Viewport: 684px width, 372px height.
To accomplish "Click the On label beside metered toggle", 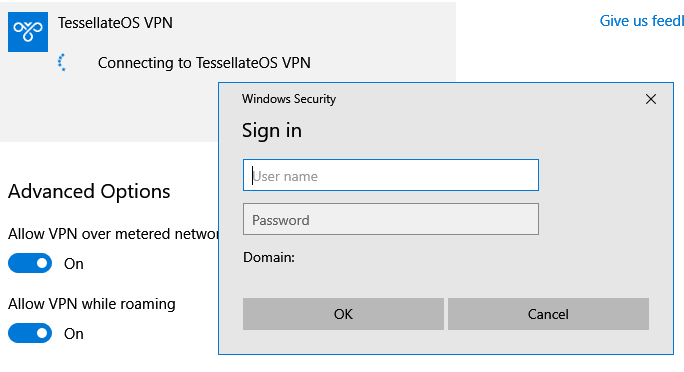I will [x=74, y=264].
